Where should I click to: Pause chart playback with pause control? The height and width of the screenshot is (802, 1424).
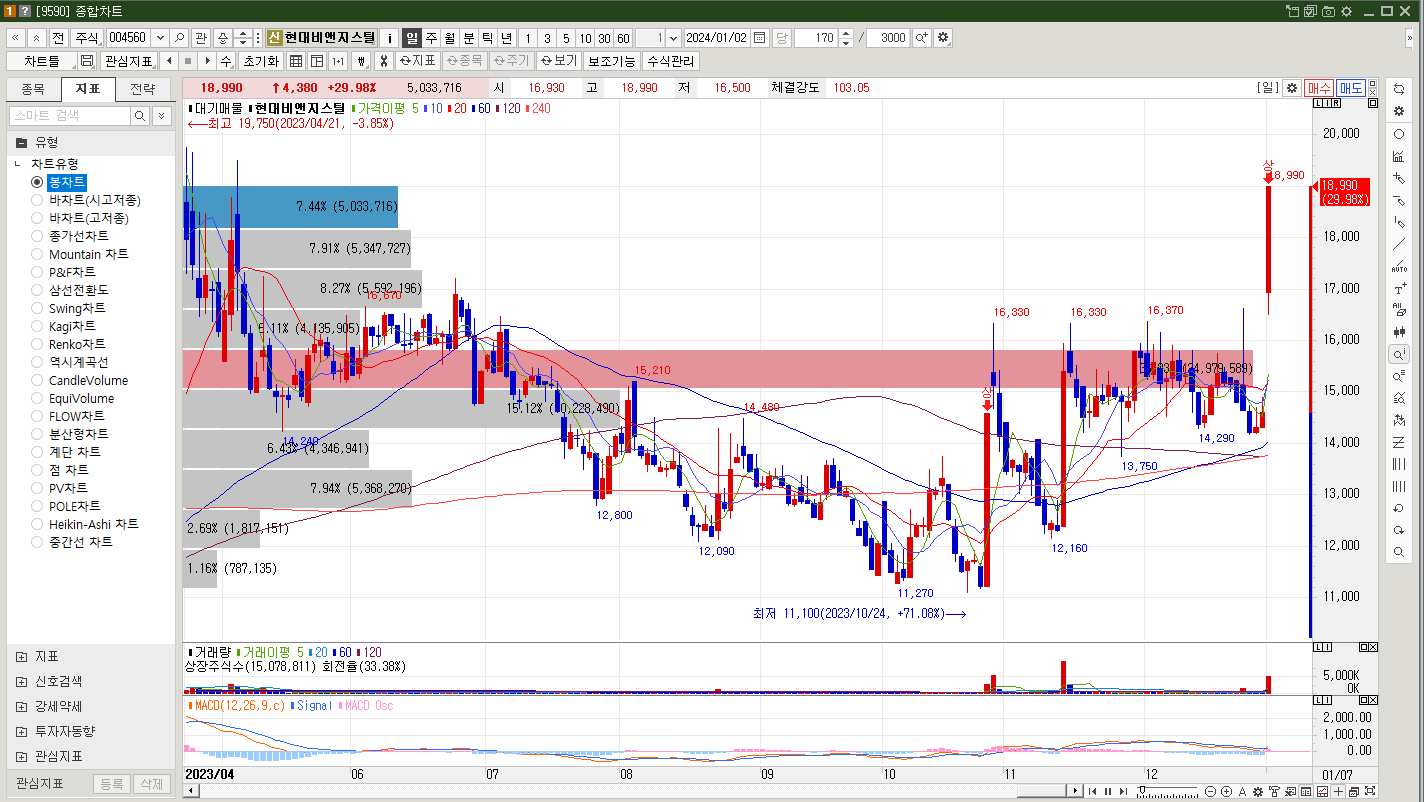tap(1107, 792)
